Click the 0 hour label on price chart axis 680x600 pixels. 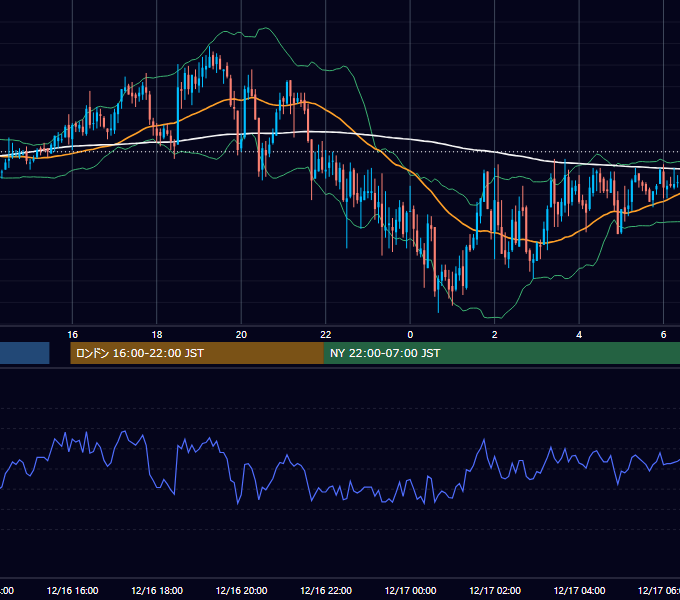click(x=410, y=335)
